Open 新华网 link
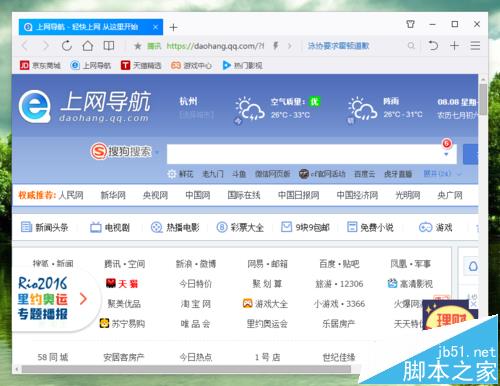The height and width of the screenshot is (386, 500). coord(113,195)
